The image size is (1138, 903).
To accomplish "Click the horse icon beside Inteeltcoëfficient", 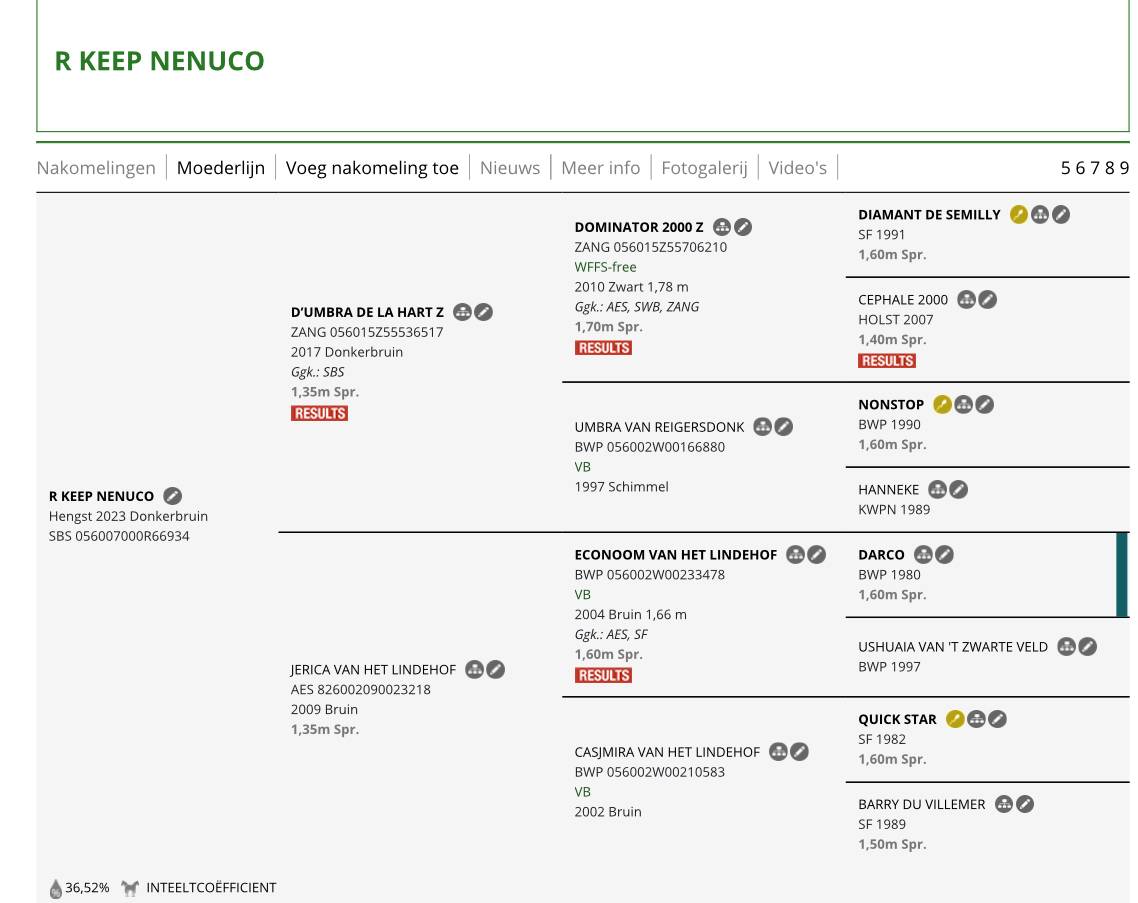I will [x=130, y=888].
